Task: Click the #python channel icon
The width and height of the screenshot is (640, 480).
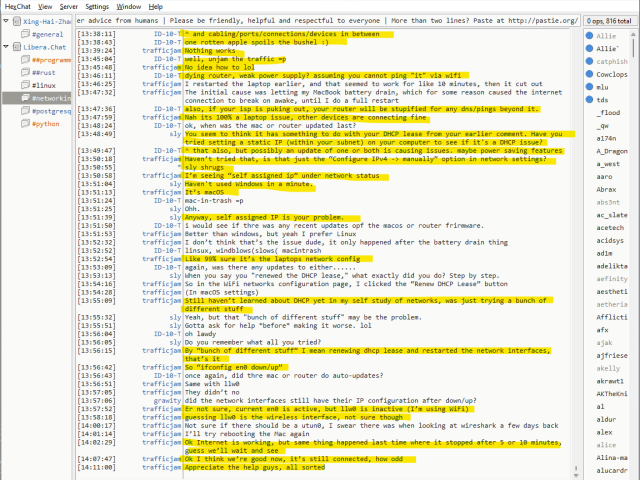Action: coord(26,123)
